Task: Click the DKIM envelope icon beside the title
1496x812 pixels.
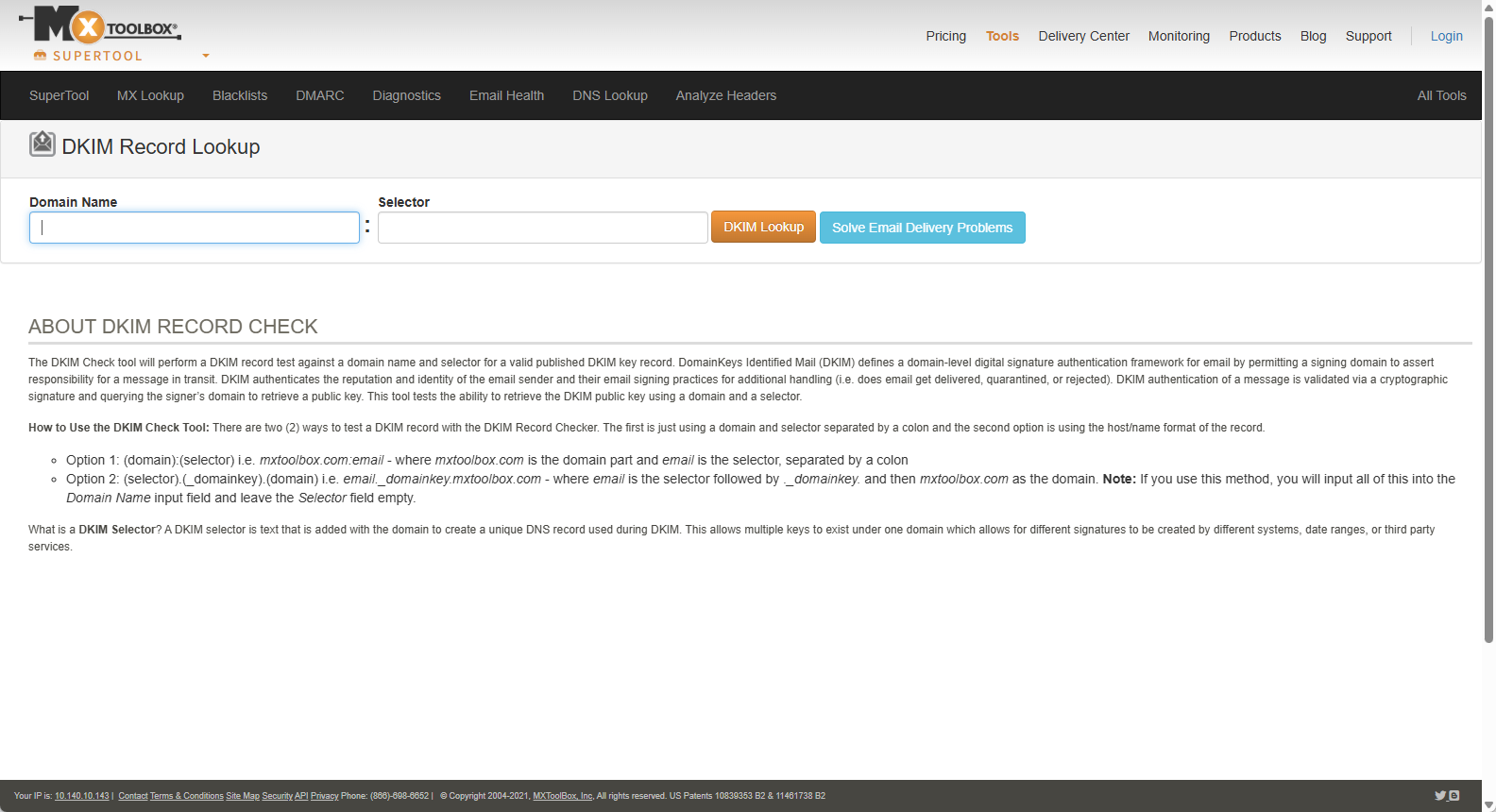Action: pos(42,144)
